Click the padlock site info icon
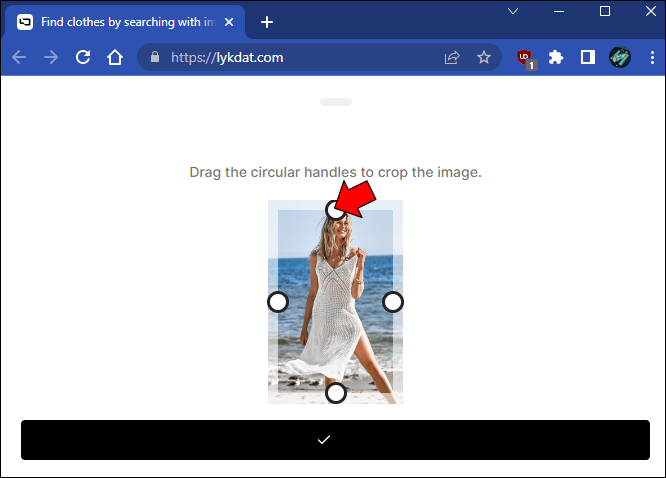This screenshot has height=478, width=666. [x=155, y=57]
